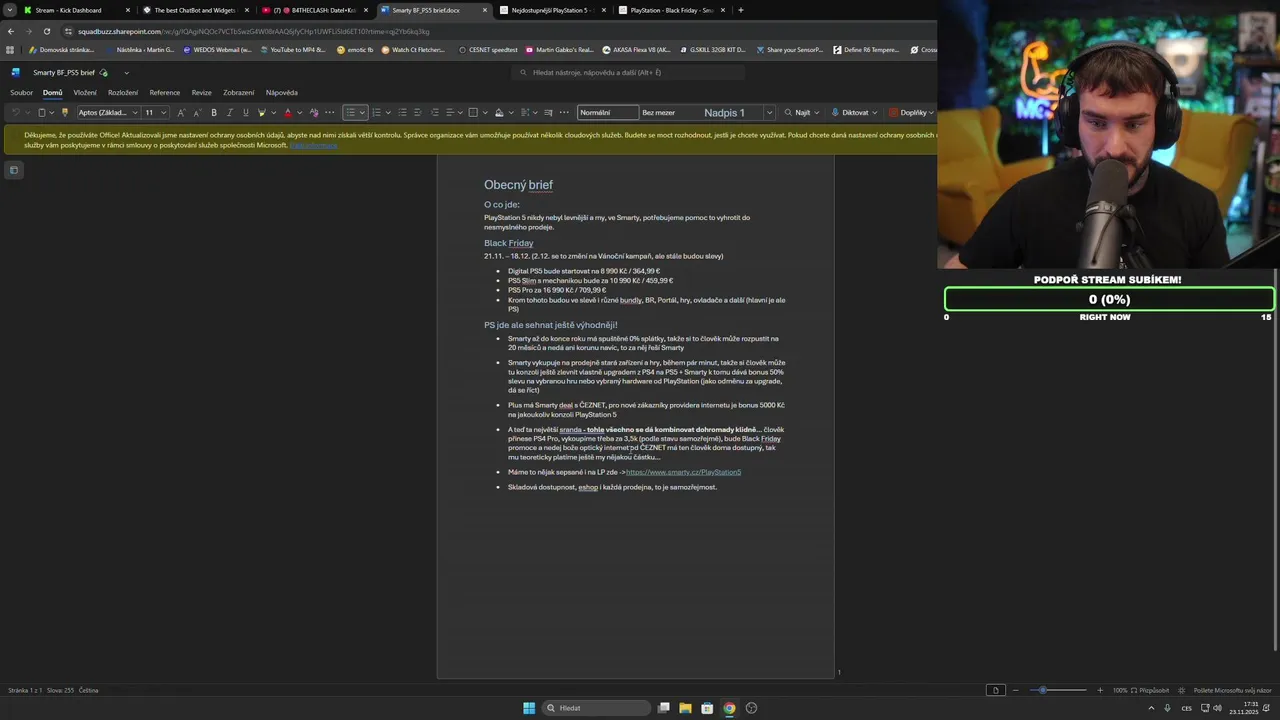1280x720 pixels.
Task: Reload the browser page
Action: pyautogui.click(x=46, y=31)
